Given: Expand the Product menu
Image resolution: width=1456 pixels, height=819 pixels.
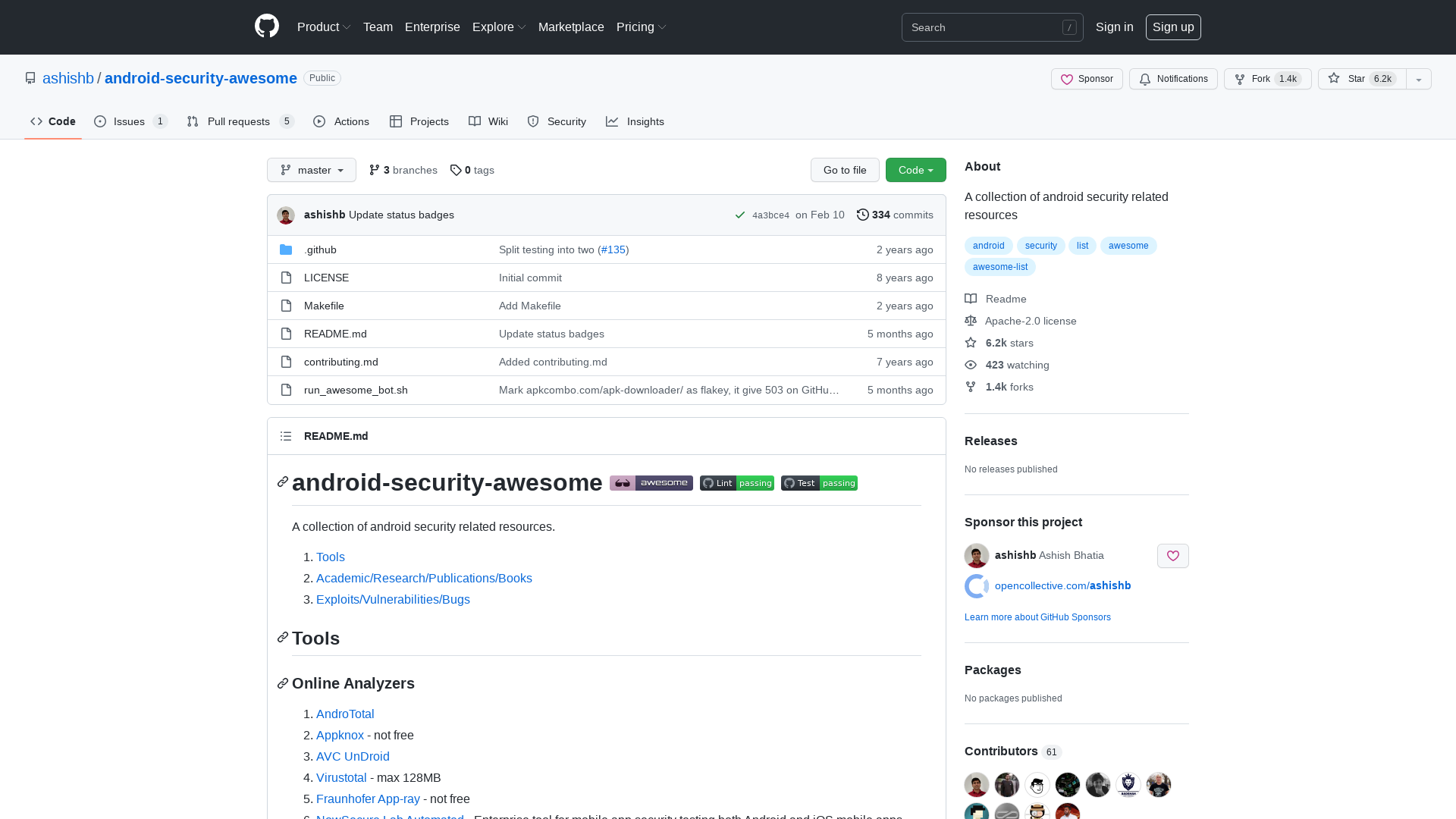Looking at the screenshot, I should [324, 27].
